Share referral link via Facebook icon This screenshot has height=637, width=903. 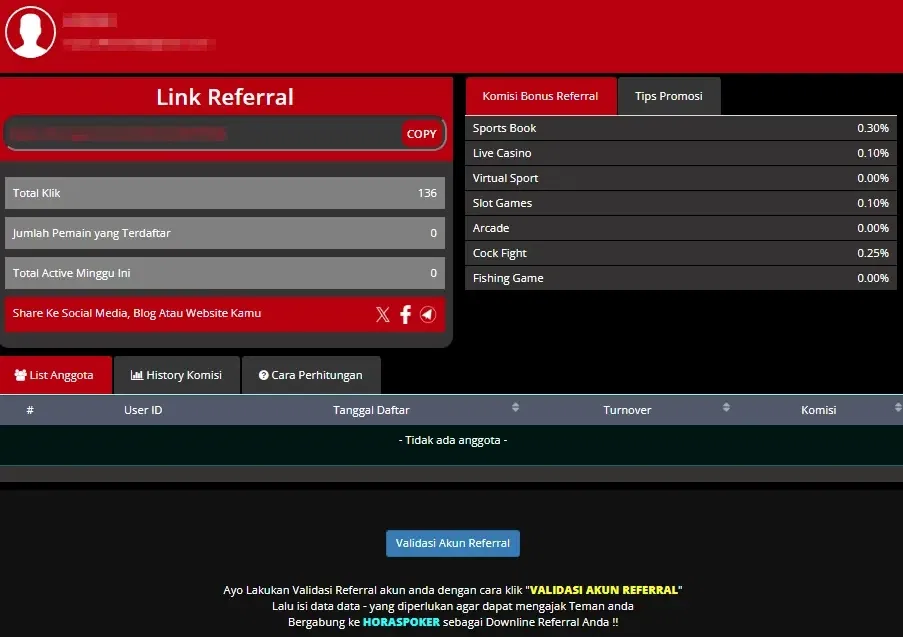point(405,314)
